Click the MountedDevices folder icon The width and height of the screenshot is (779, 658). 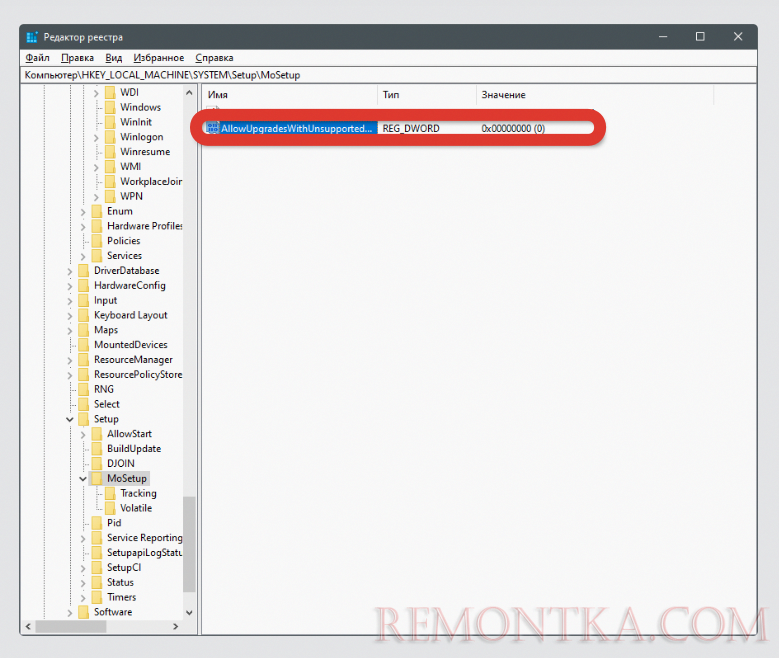(x=84, y=345)
